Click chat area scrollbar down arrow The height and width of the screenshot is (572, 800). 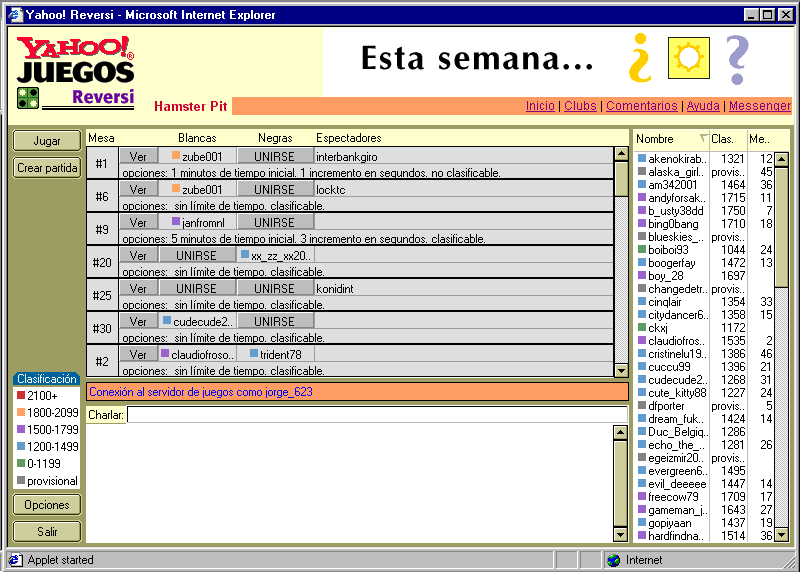(620, 535)
